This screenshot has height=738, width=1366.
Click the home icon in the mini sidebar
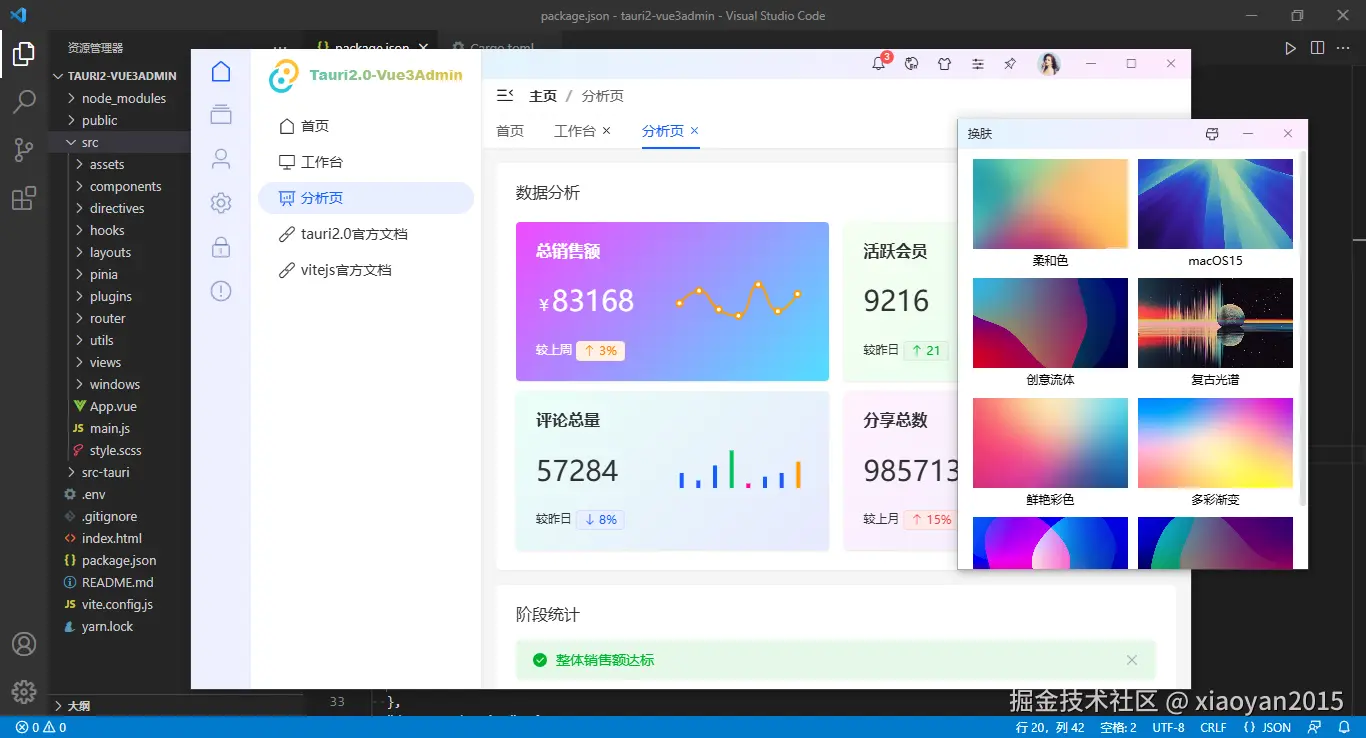point(221,71)
